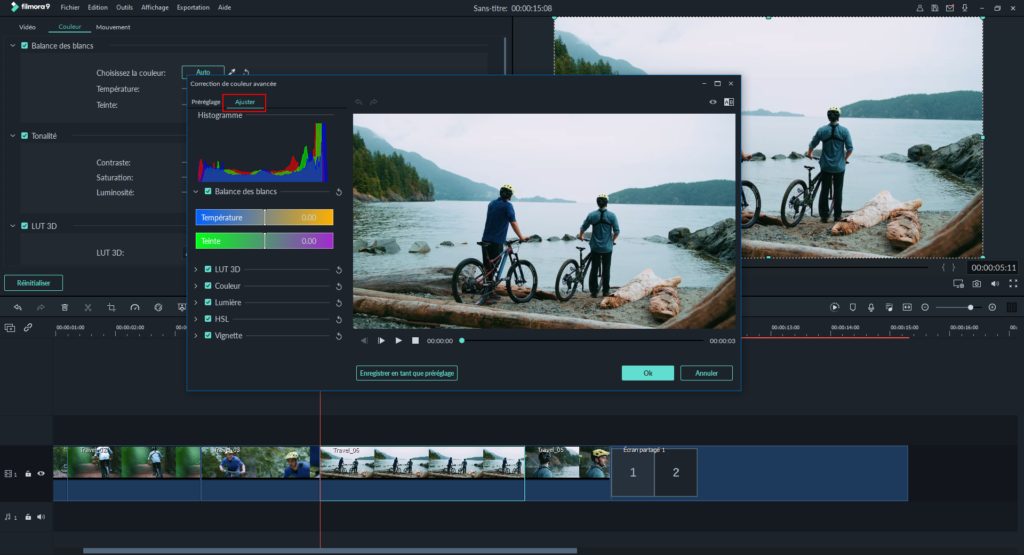This screenshot has height=555, width=1024.
Task: Collapse the Tonalité section
Action: click(x=12, y=136)
